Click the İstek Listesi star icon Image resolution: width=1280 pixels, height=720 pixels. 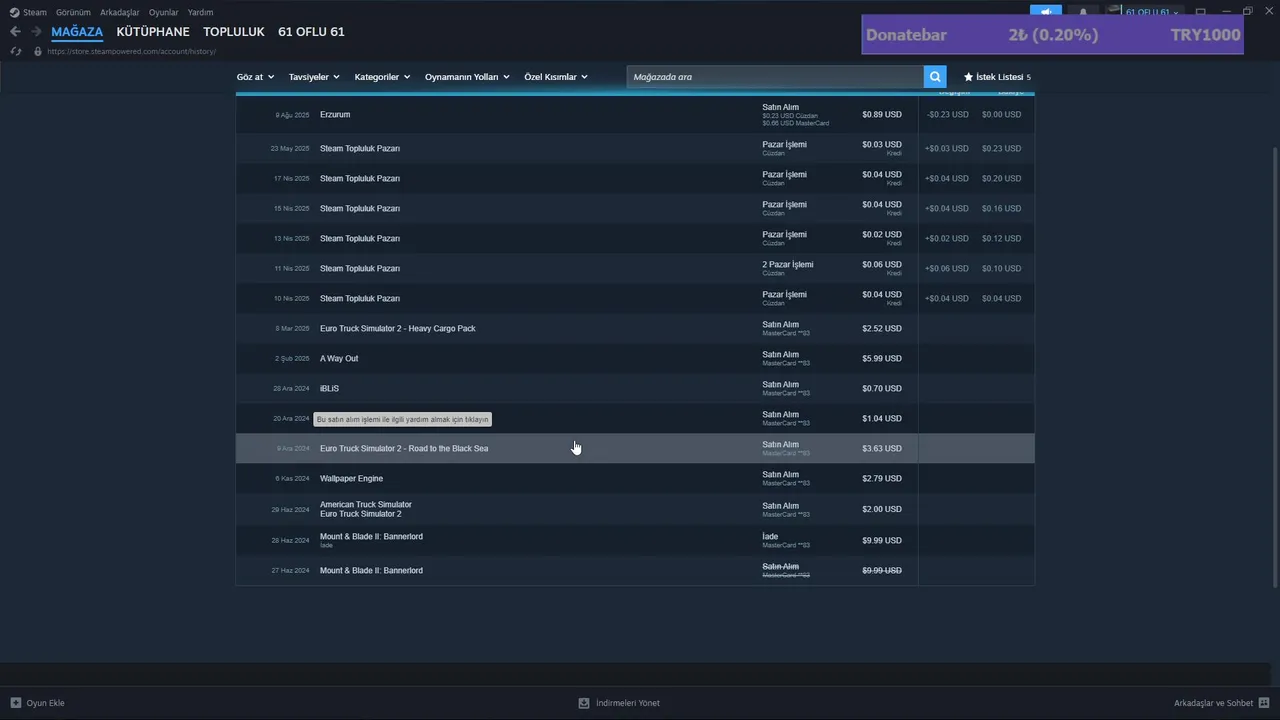[968, 77]
